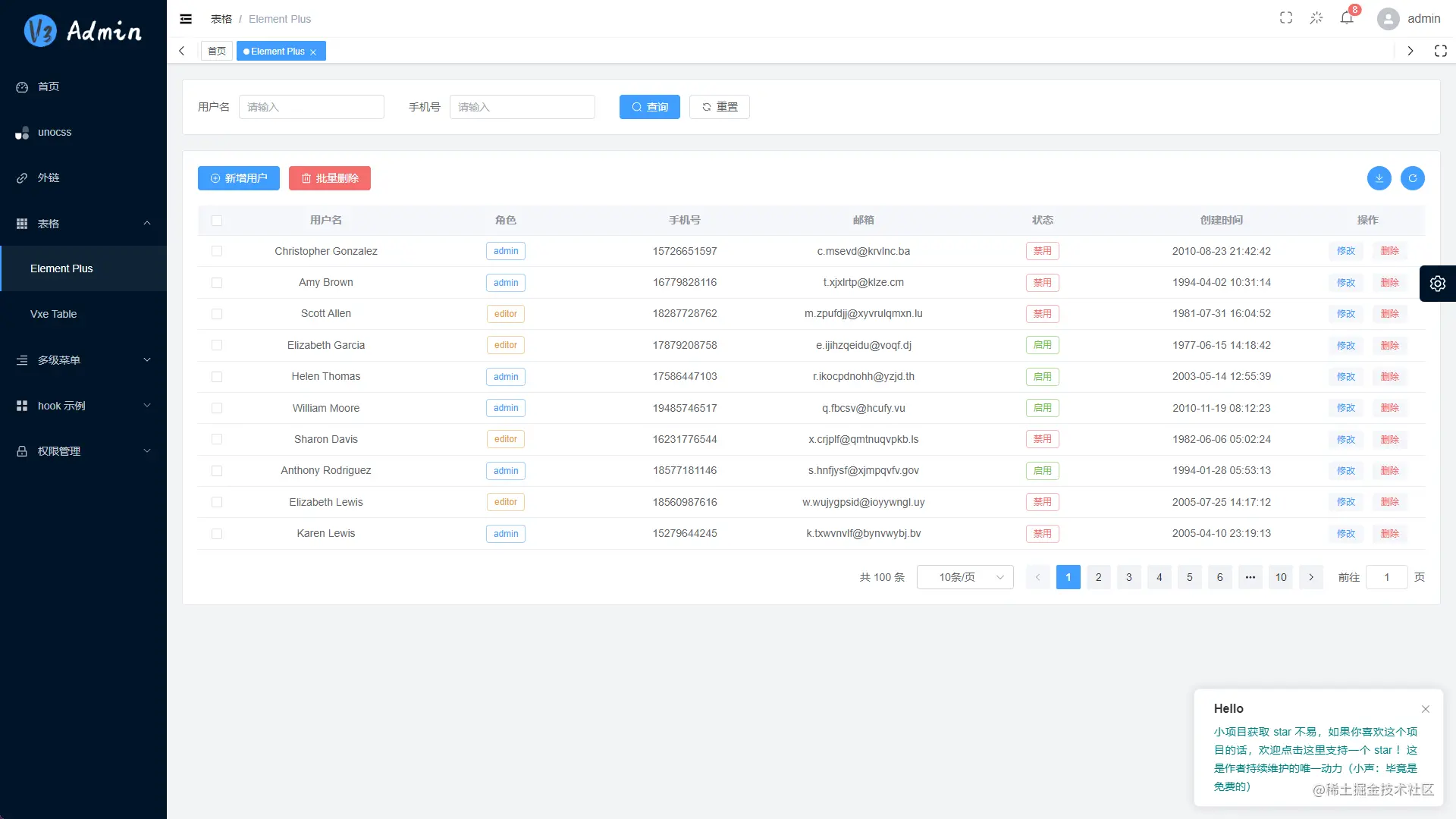The height and width of the screenshot is (819, 1456).
Task: Select Vxe Table from sidebar
Action: coord(53,313)
